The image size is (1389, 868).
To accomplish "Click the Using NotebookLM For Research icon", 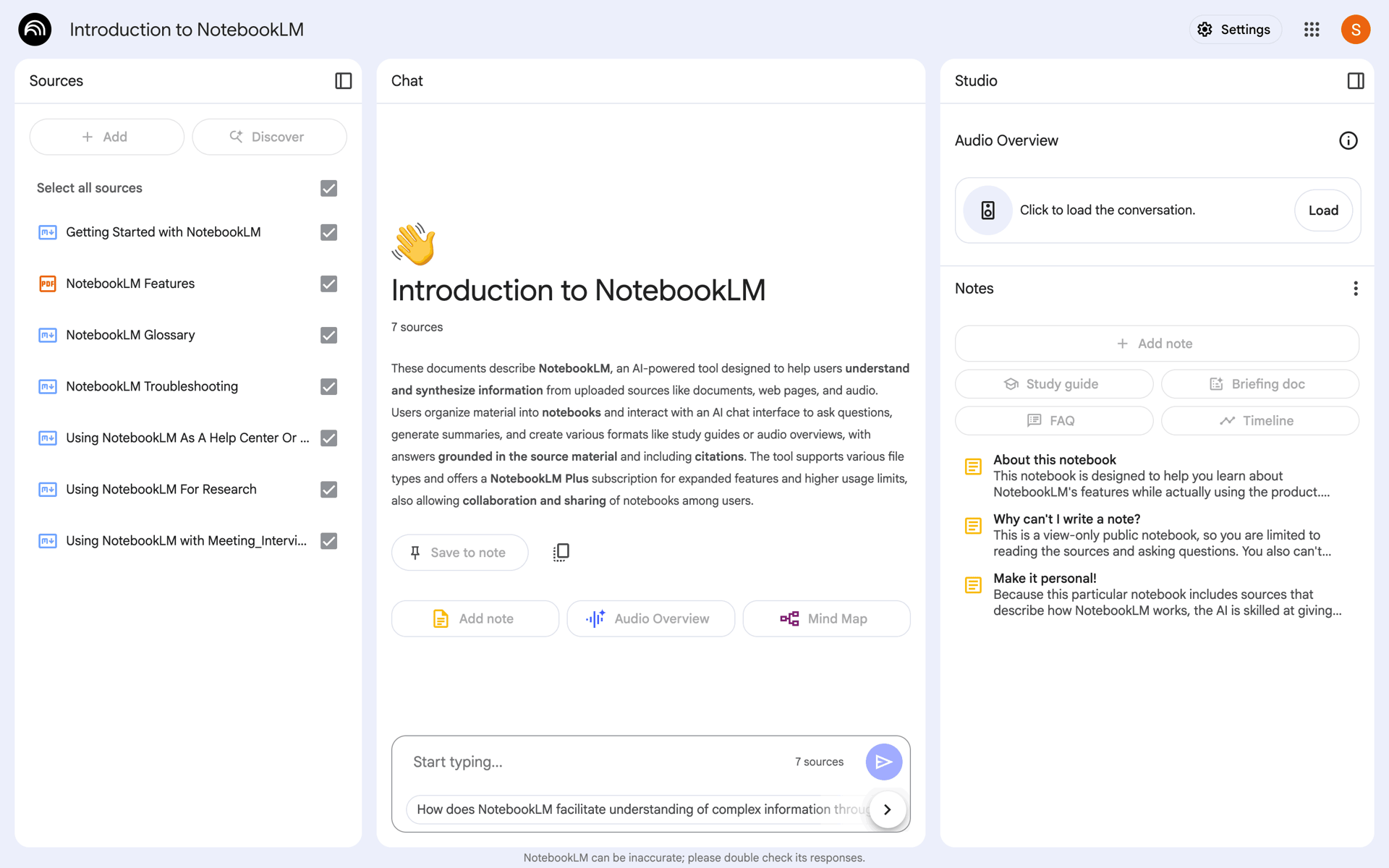I will click(48, 490).
